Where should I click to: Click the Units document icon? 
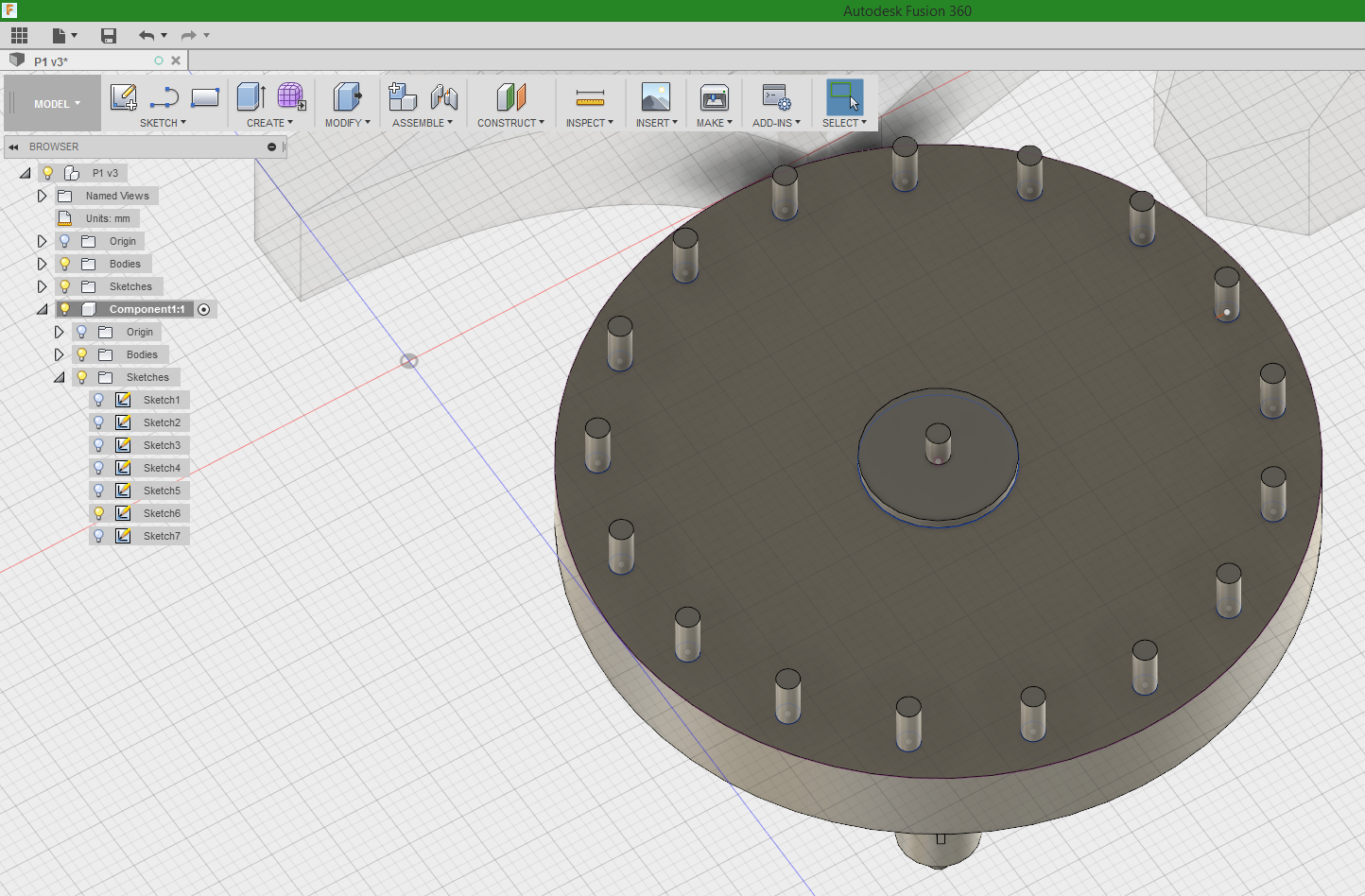click(x=65, y=218)
